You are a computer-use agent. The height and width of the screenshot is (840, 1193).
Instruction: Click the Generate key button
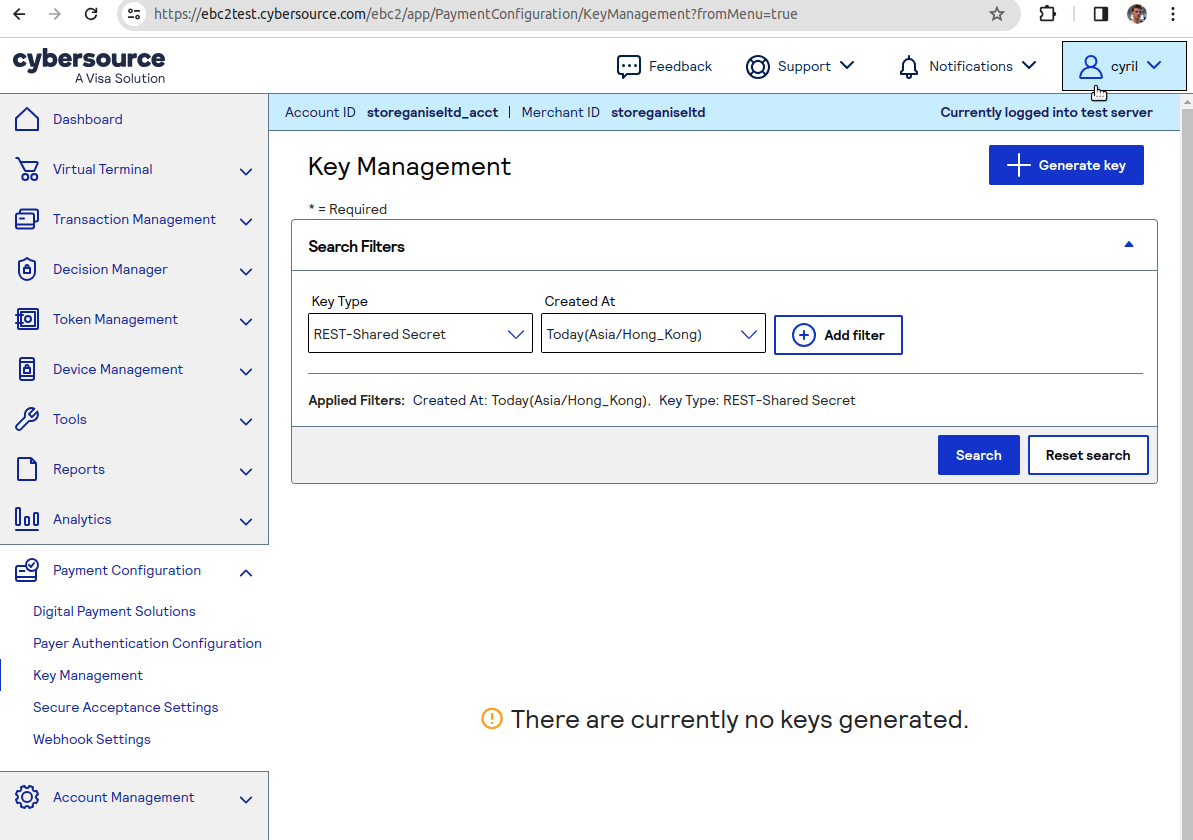click(1066, 165)
